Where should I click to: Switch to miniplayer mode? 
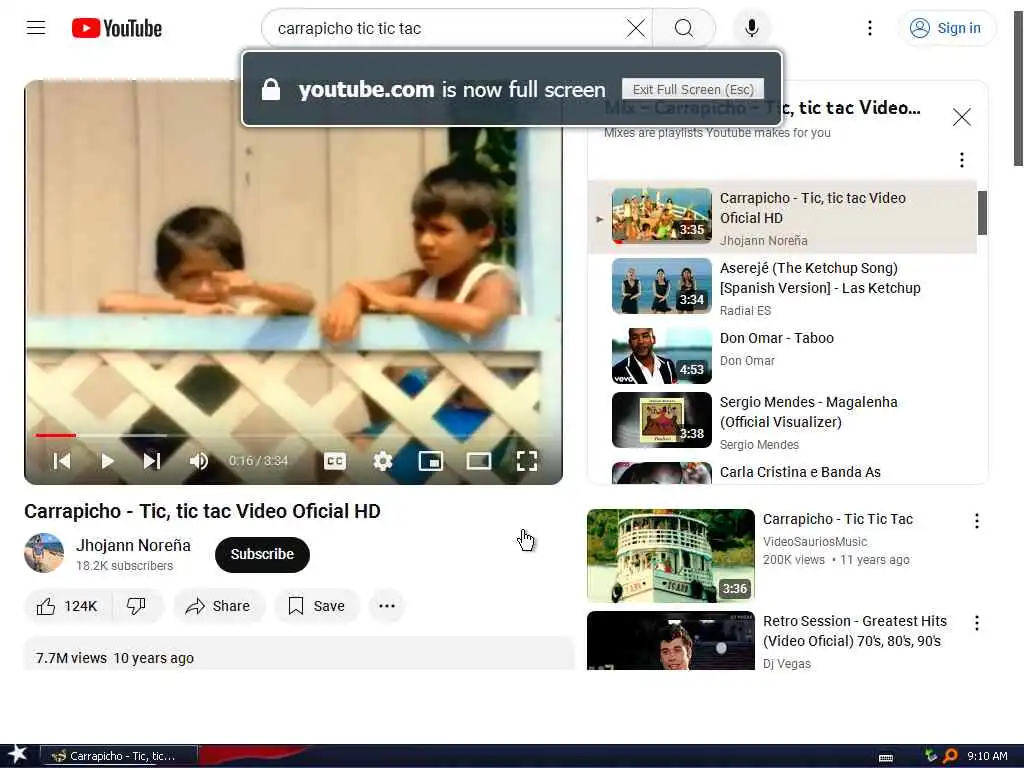[x=430, y=461]
